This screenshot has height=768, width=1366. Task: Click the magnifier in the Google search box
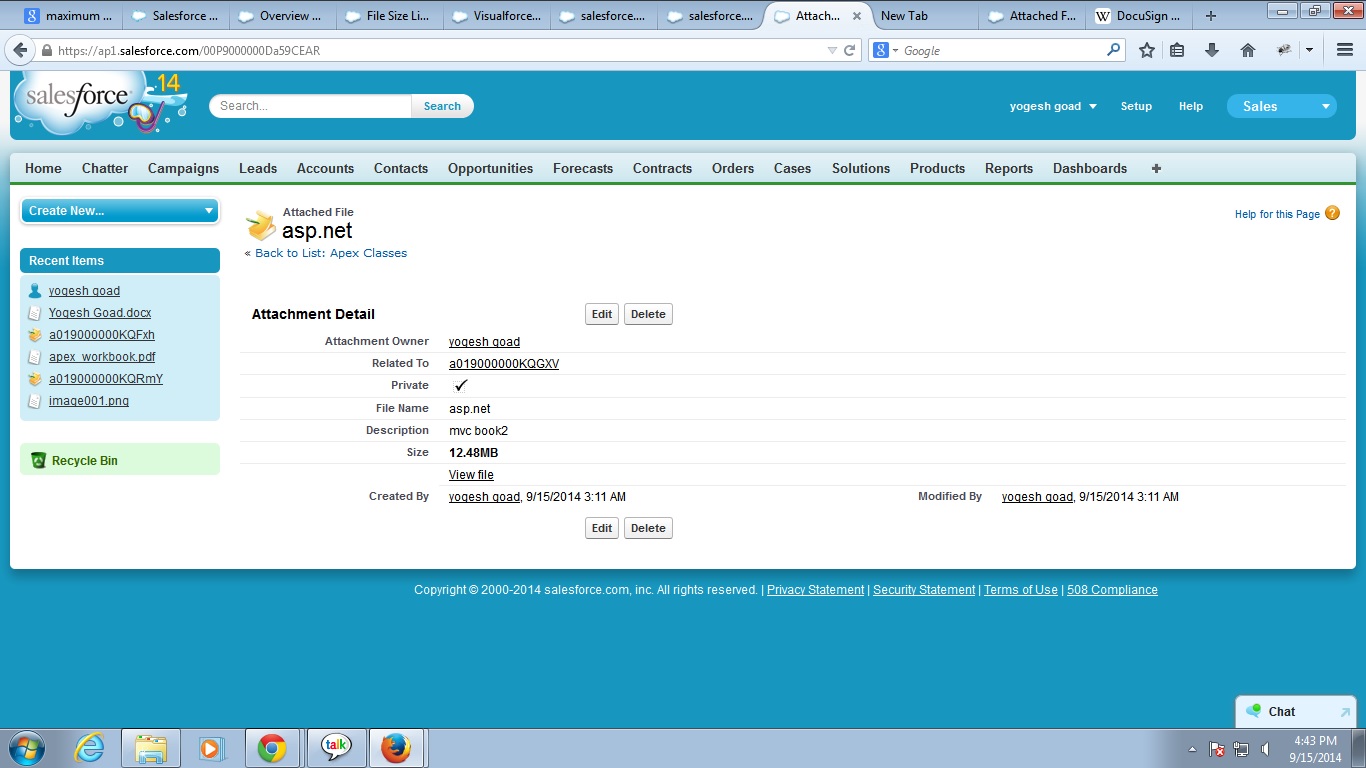(x=1114, y=50)
